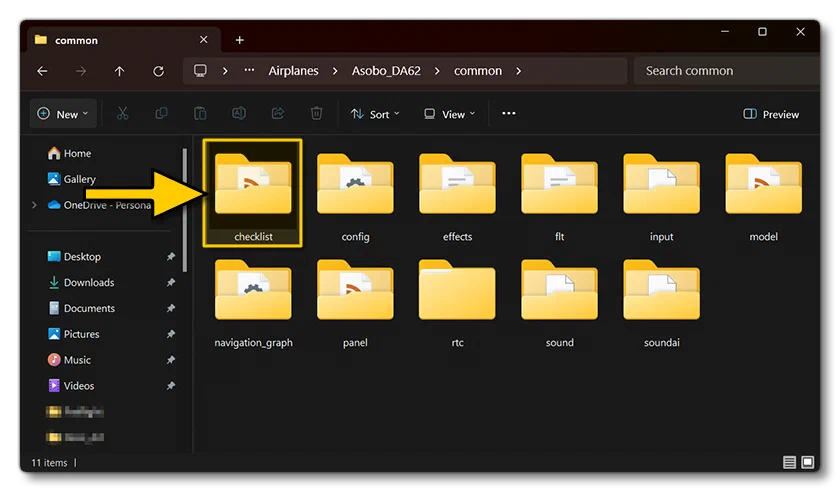Unpin Pictures from Quick access

(x=171, y=334)
